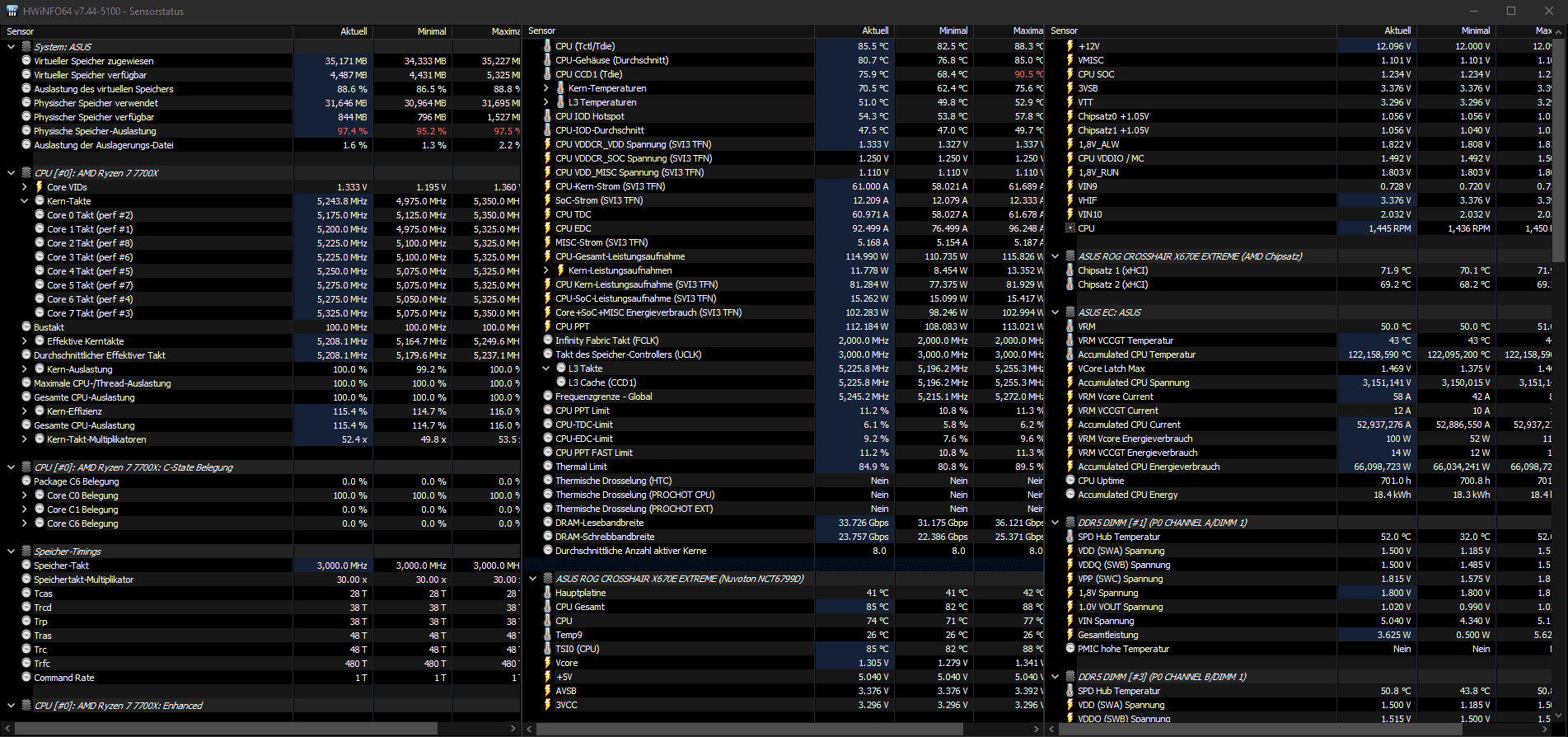The height and width of the screenshot is (737, 1568).
Task: Expand the Kern-Leistungsaufnahmen subtree
Action: pos(546,270)
